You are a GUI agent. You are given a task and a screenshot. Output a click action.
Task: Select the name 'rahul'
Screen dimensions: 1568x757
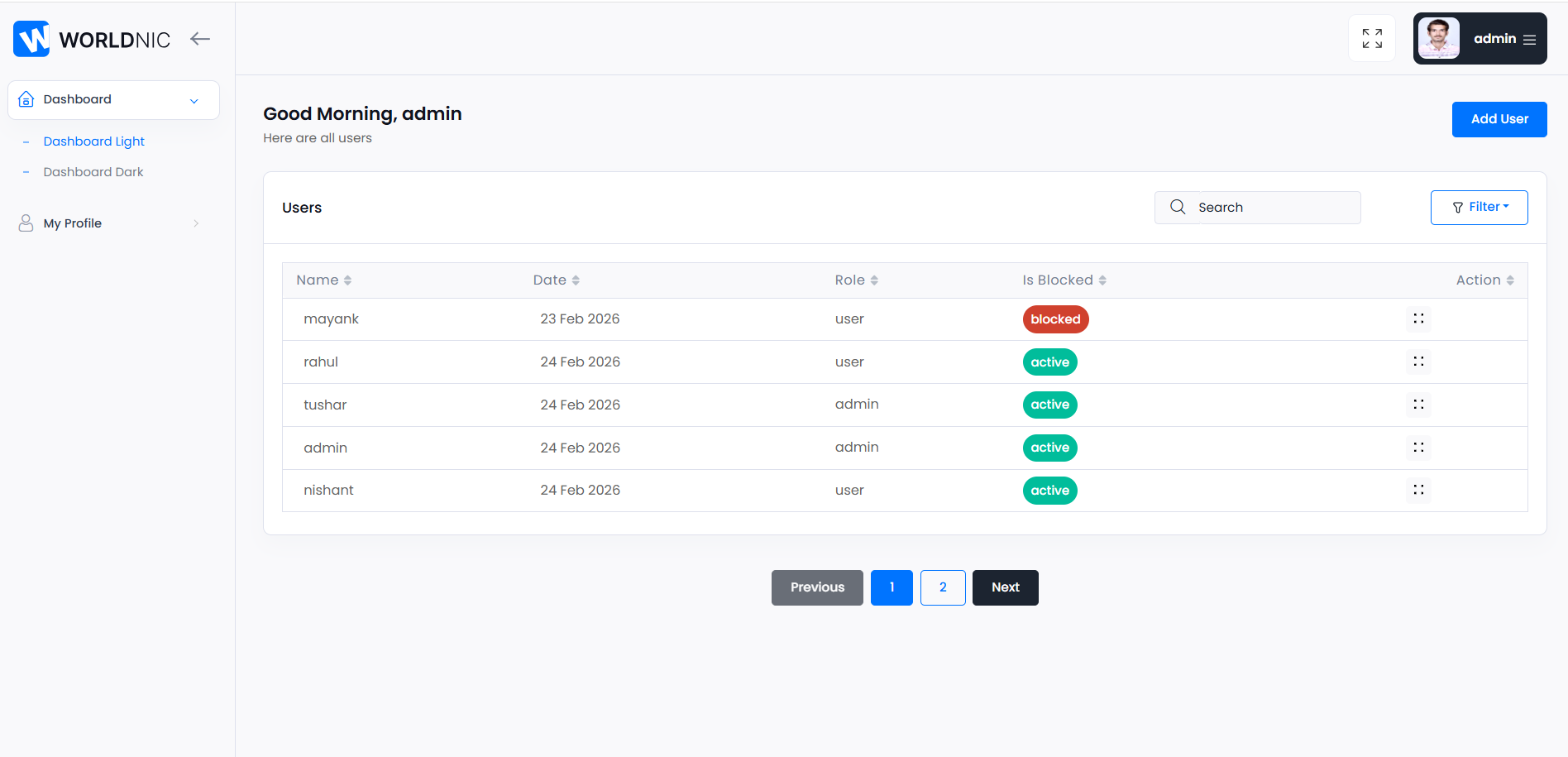click(x=321, y=362)
